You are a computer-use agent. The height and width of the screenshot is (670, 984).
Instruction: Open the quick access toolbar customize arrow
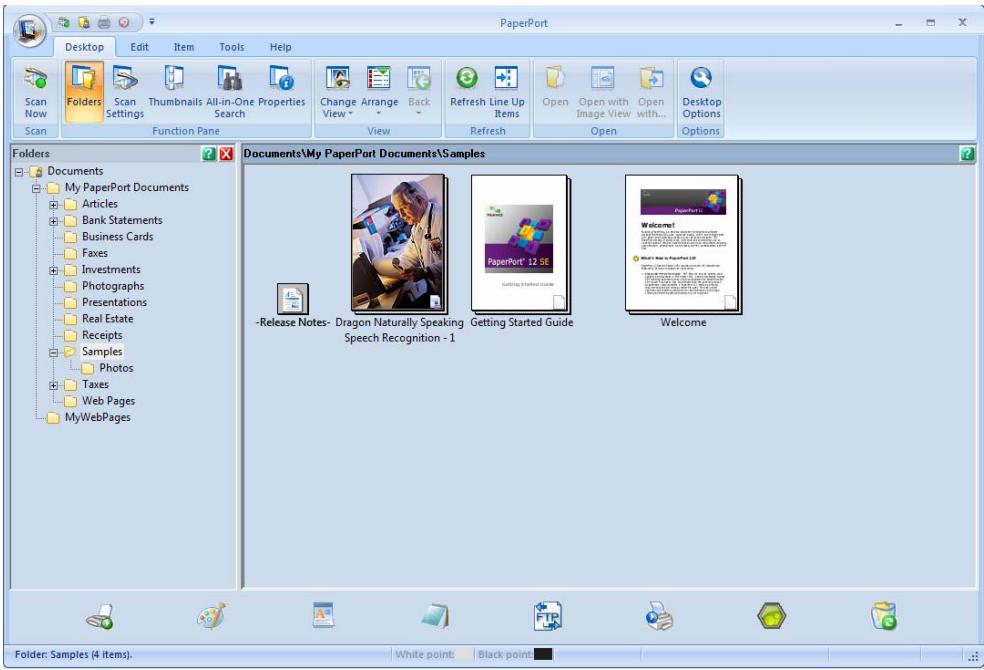(x=152, y=22)
